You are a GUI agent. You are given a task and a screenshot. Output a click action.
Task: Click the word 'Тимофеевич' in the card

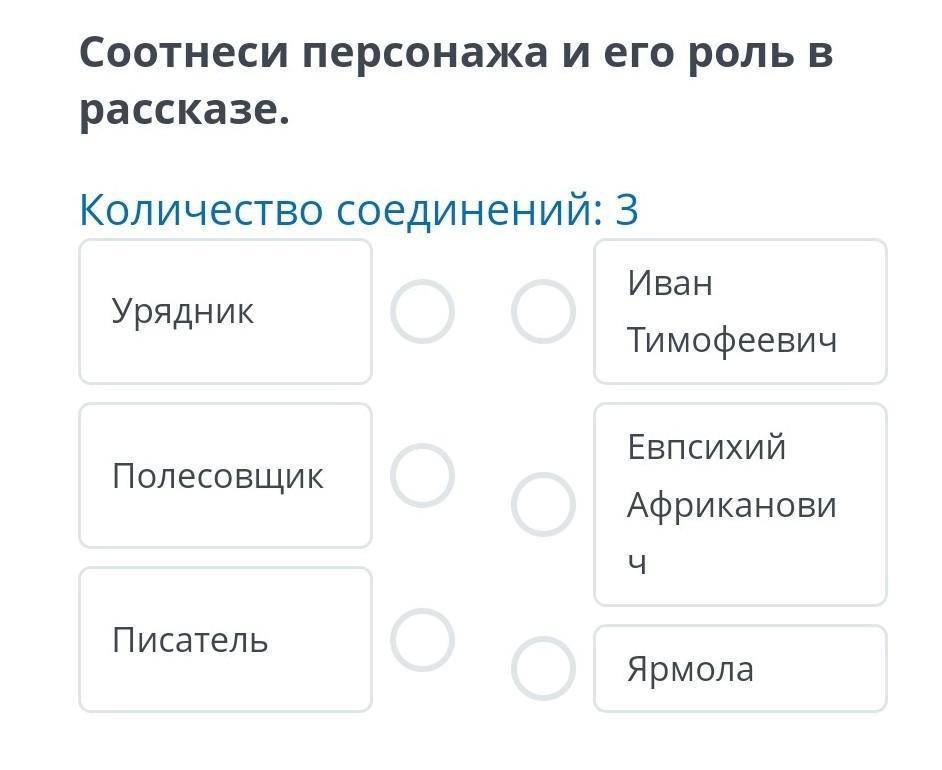(732, 340)
